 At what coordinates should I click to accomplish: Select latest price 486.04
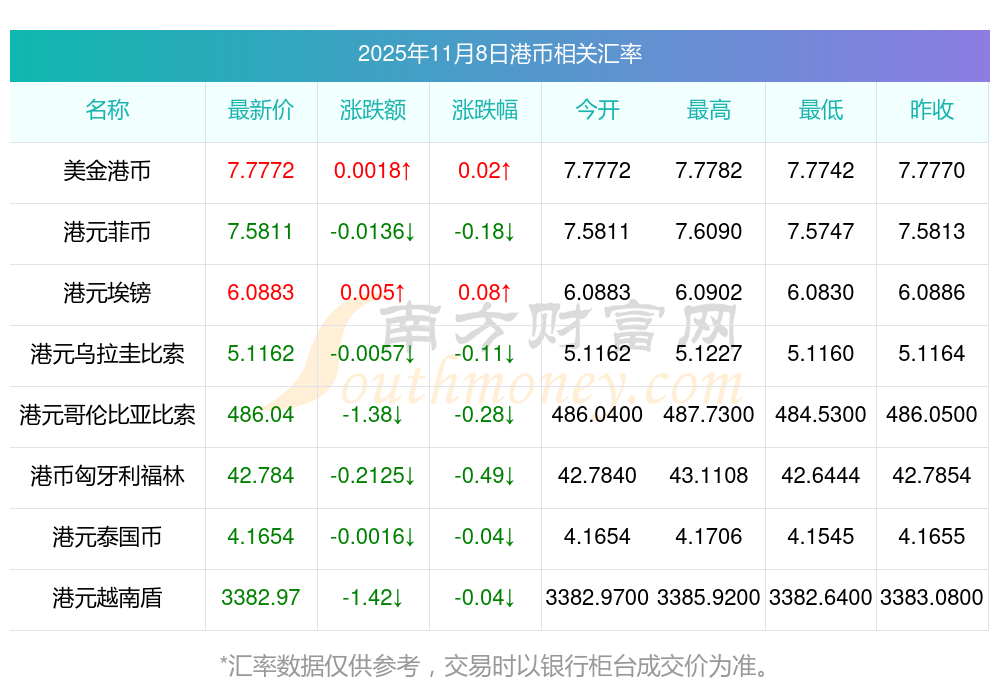pyautogui.click(x=261, y=415)
